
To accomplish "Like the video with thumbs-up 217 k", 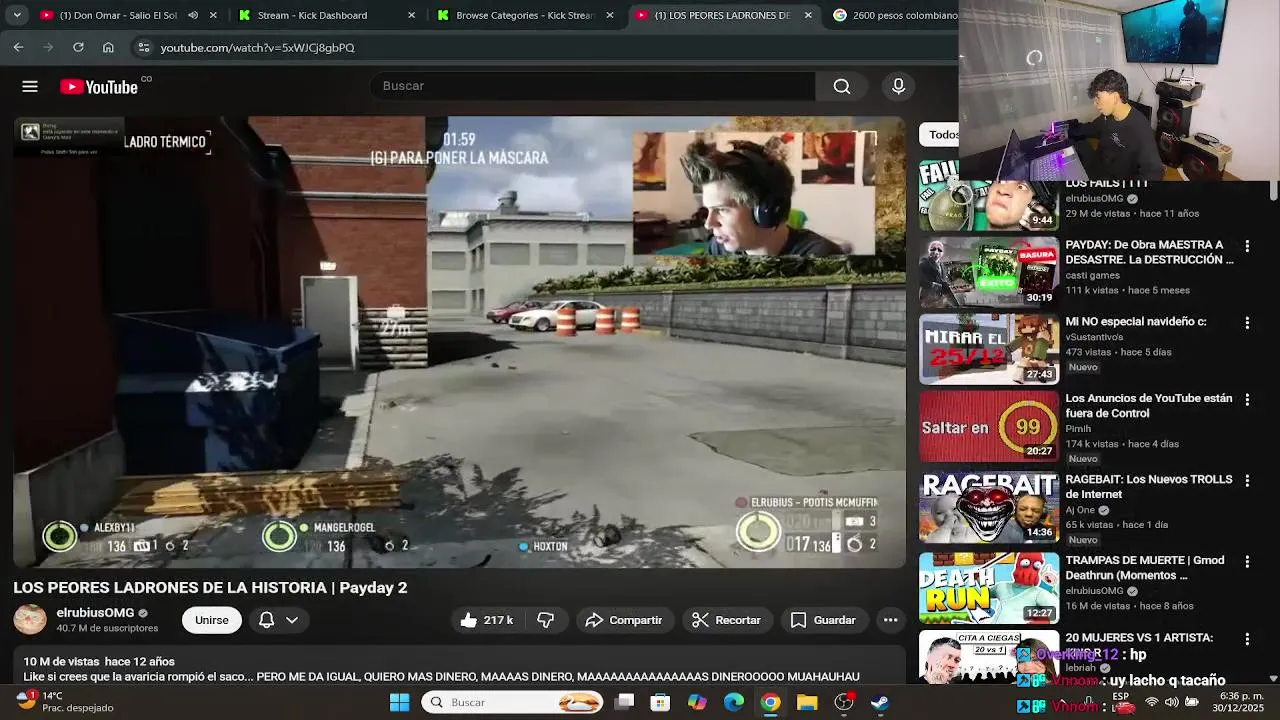I will (487, 620).
